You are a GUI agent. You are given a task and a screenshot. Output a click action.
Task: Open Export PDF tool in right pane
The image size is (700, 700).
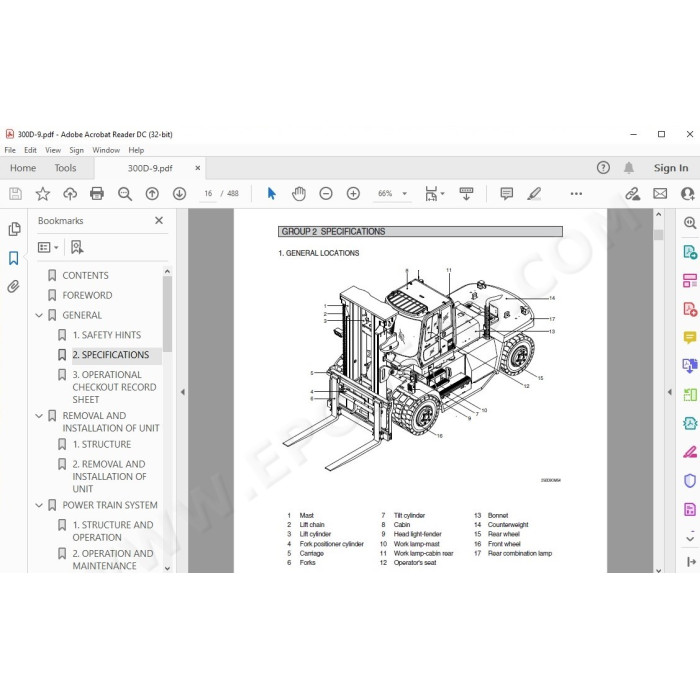coord(690,251)
